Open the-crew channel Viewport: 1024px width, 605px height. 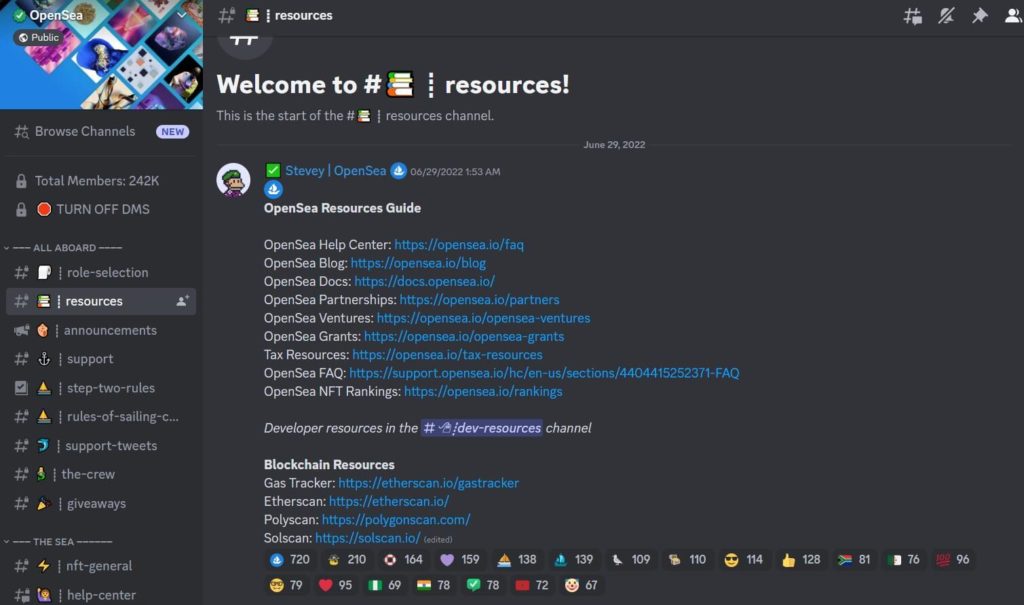click(101, 474)
